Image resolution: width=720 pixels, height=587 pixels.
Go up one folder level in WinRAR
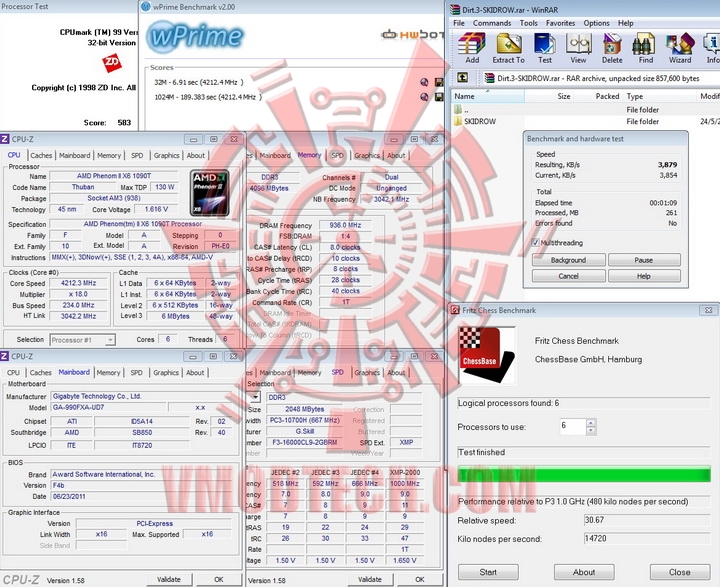point(462,78)
